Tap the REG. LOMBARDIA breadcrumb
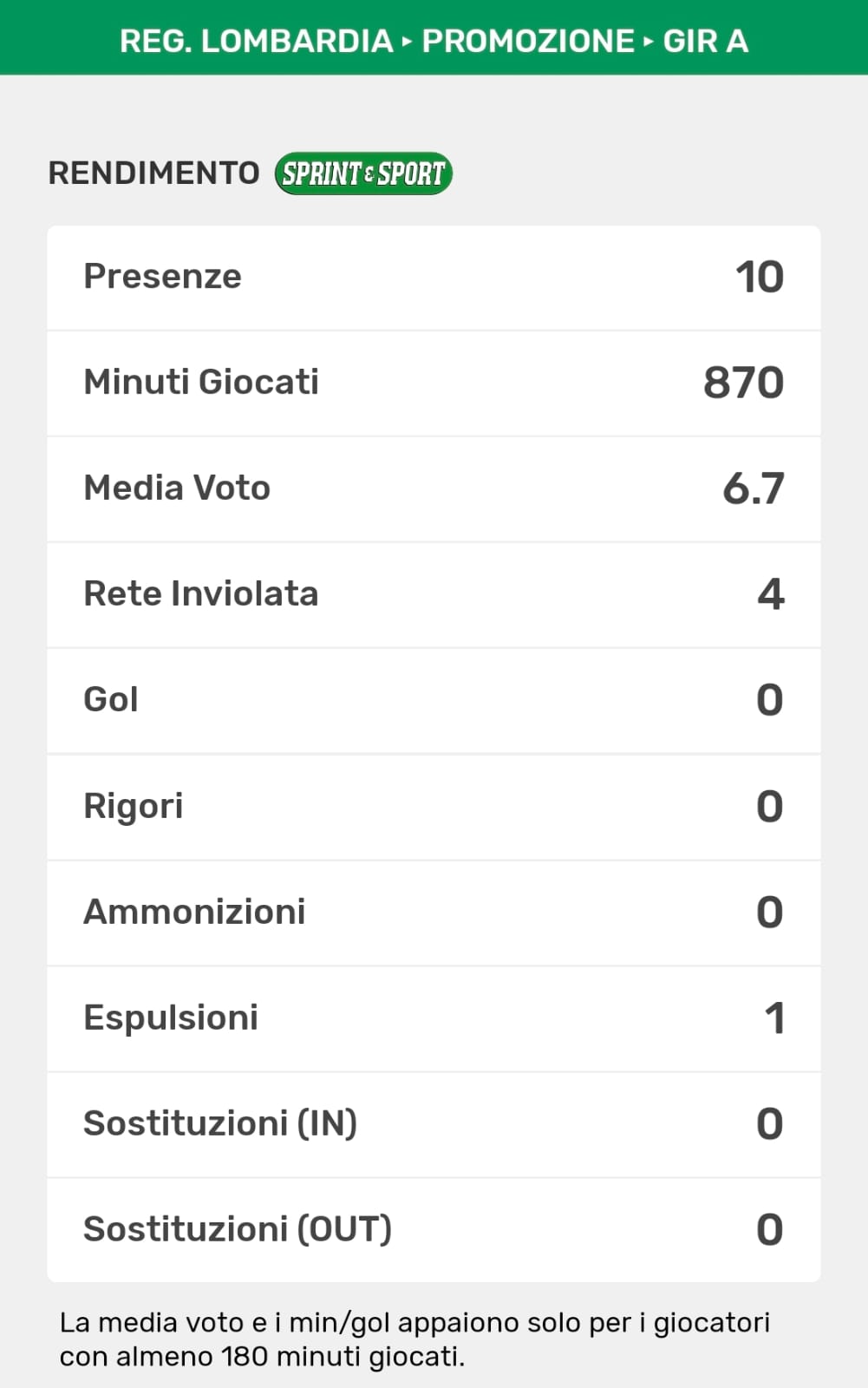Viewport: 868px width, 1388px height. pos(256,41)
